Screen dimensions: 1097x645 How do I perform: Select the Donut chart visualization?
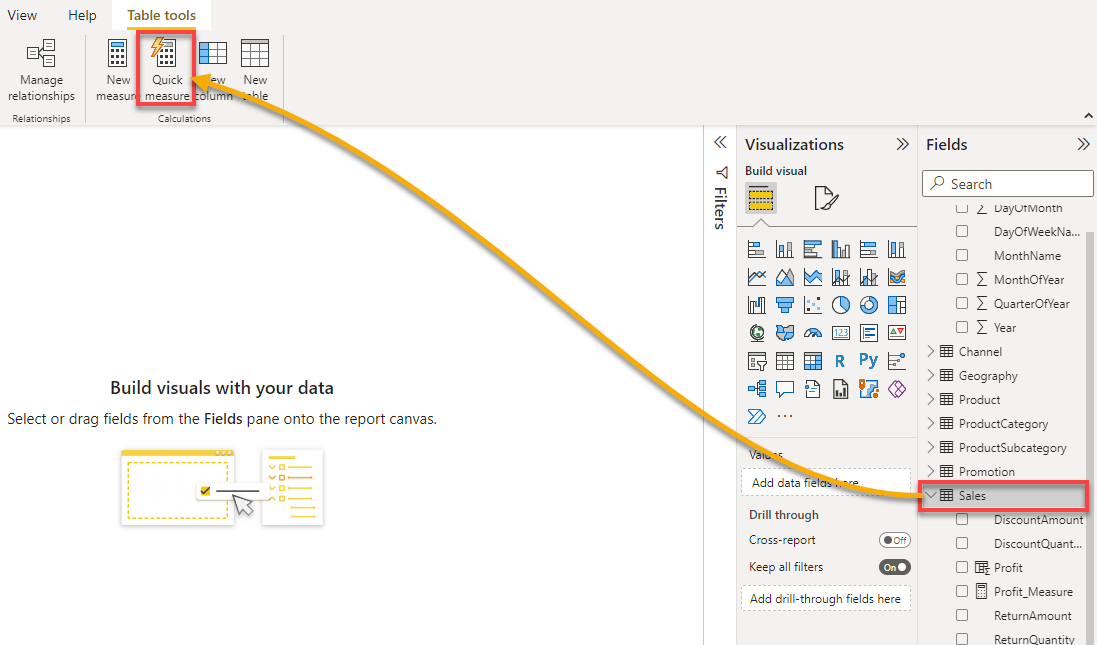pyautogui.click(x=868, y=305)
